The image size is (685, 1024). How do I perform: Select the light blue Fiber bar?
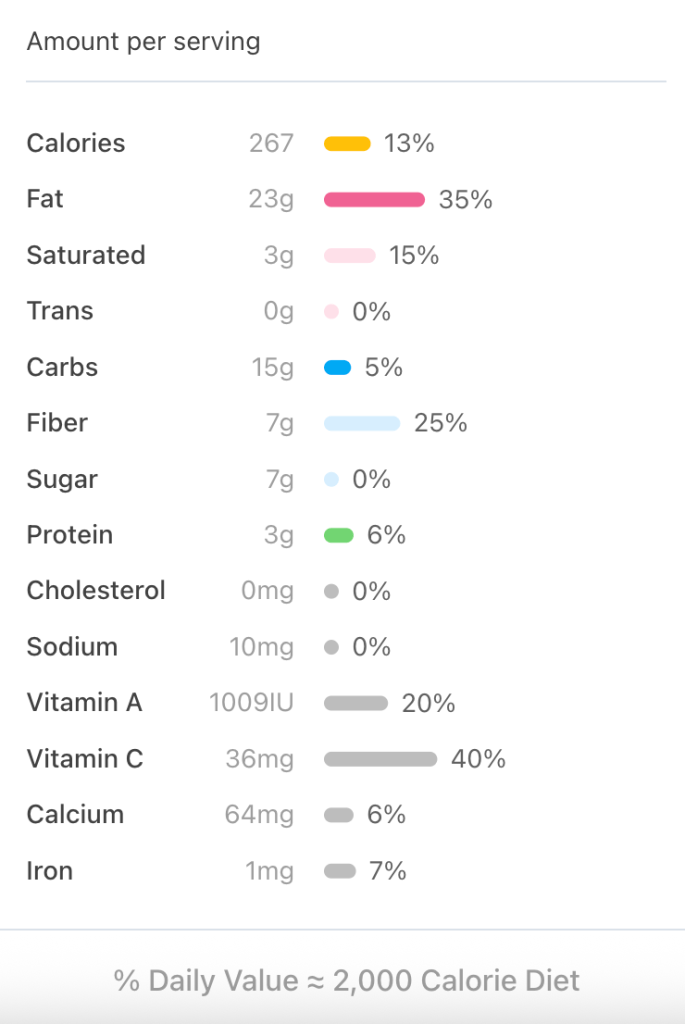(361, 424)
